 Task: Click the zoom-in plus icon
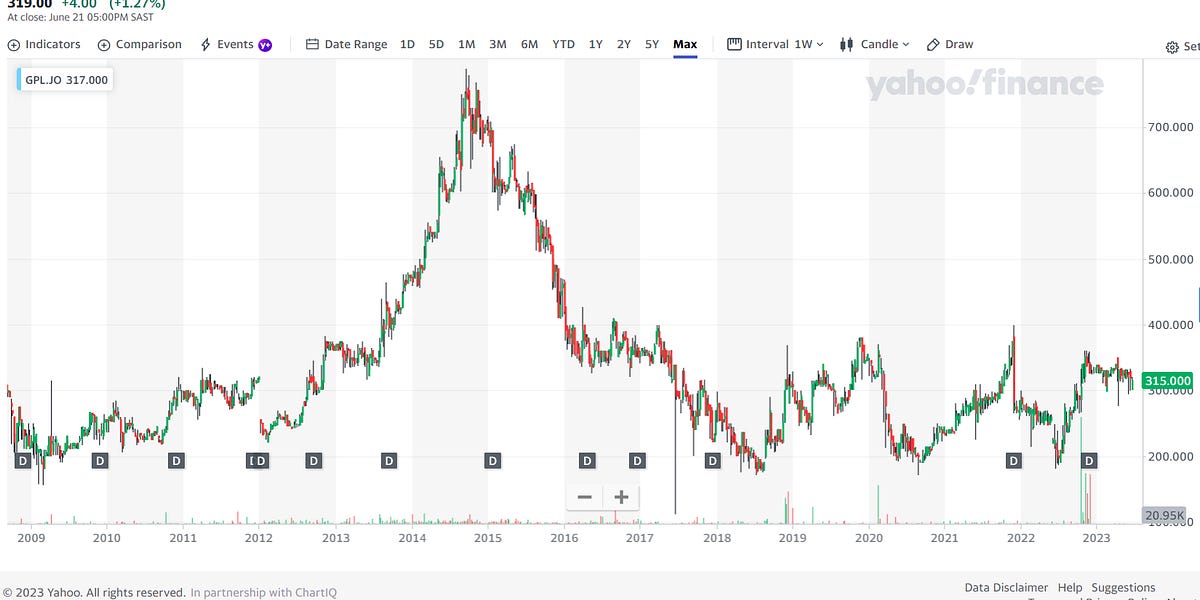click(620, 496)
